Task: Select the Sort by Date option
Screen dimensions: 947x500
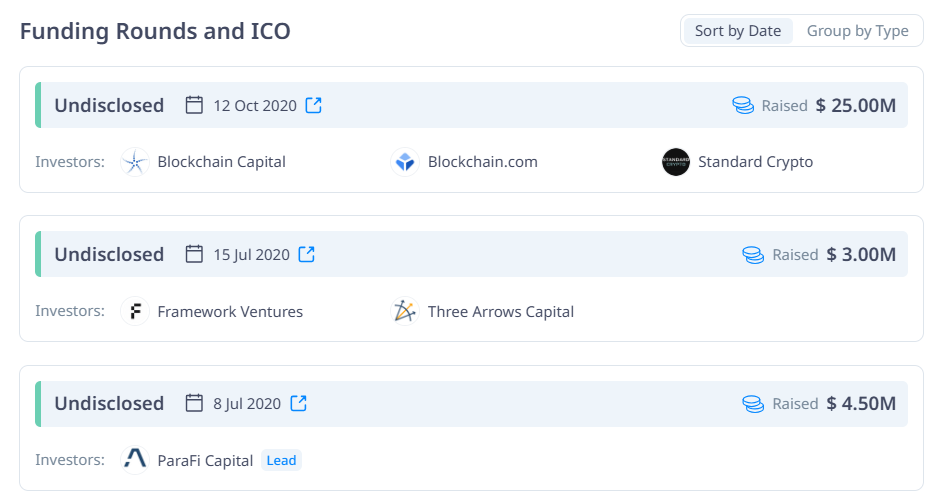Action: click(738, 31)
